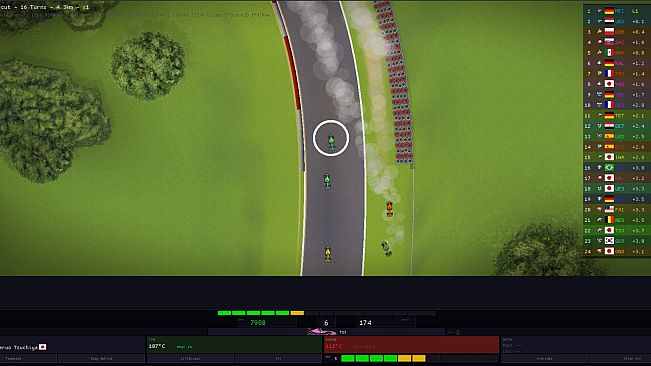
Task: Click the driver name Tsuchiya
Action: point(19,347)
